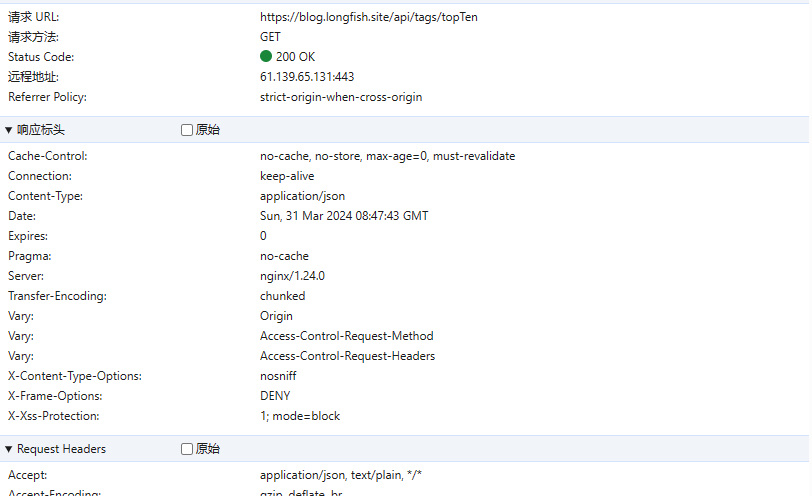Click the Cache-Control header value

[387, 156]
